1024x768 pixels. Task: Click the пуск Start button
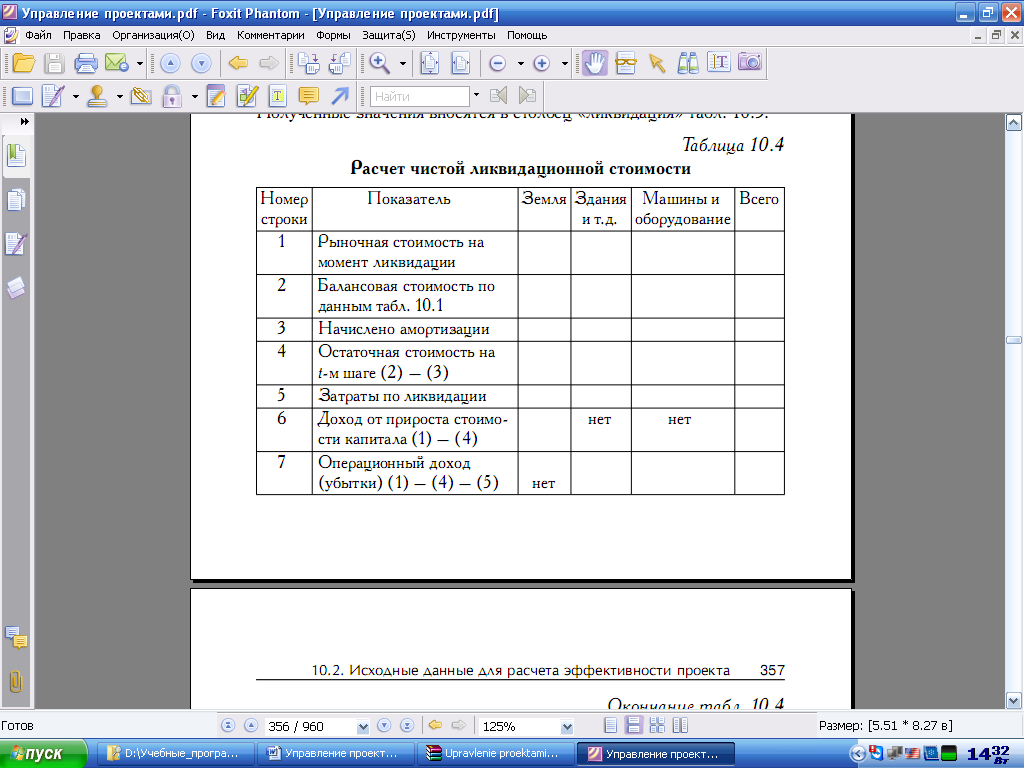coord(43,754)
